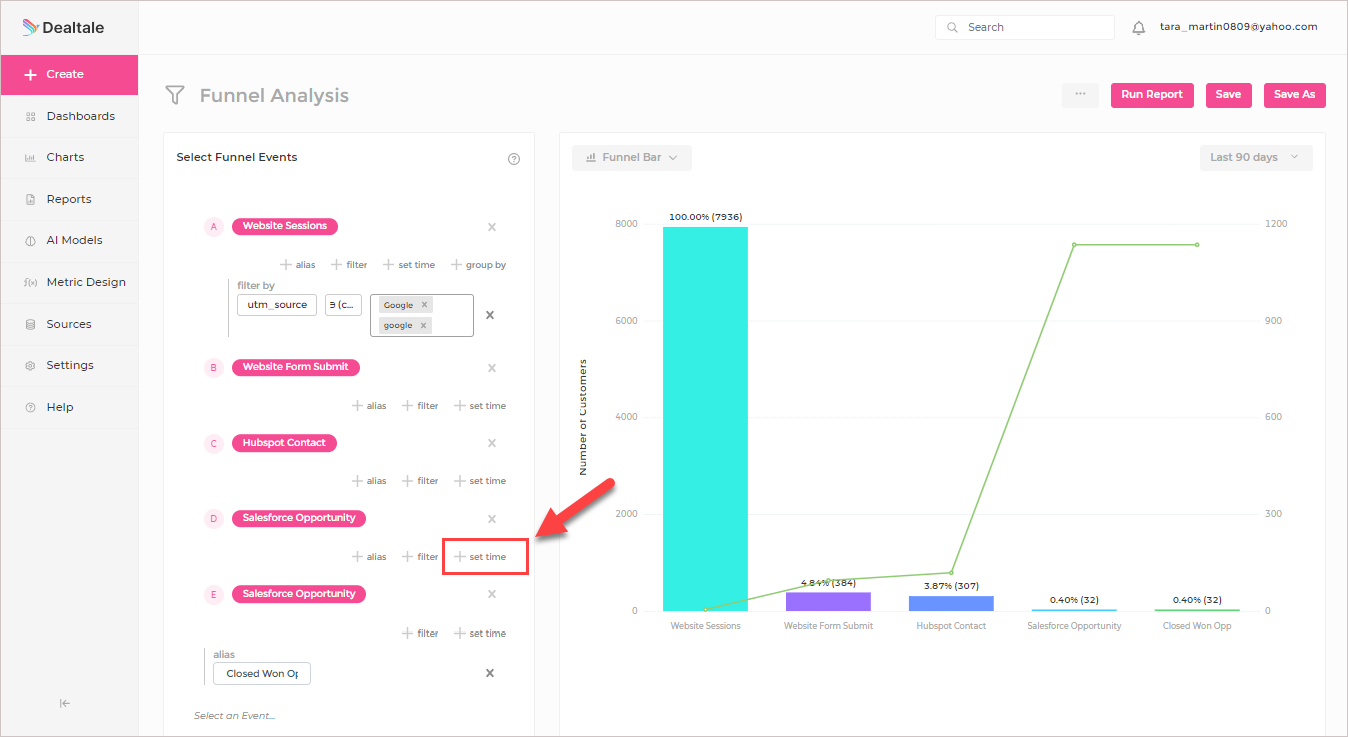Open Charts section
This screenshot has width=1348, height=737.
69,158
